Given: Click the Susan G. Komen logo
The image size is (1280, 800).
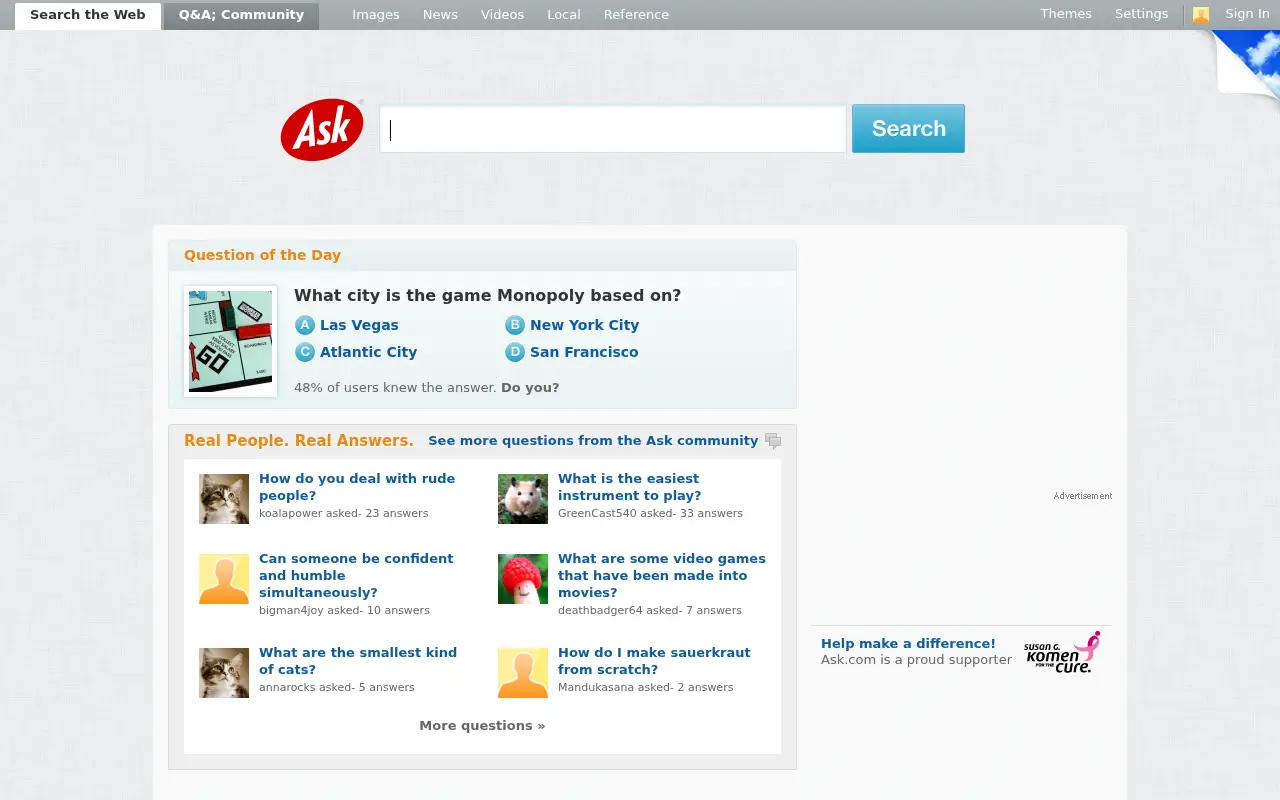Looking at the screenshot, I should tap(1062, 652).
